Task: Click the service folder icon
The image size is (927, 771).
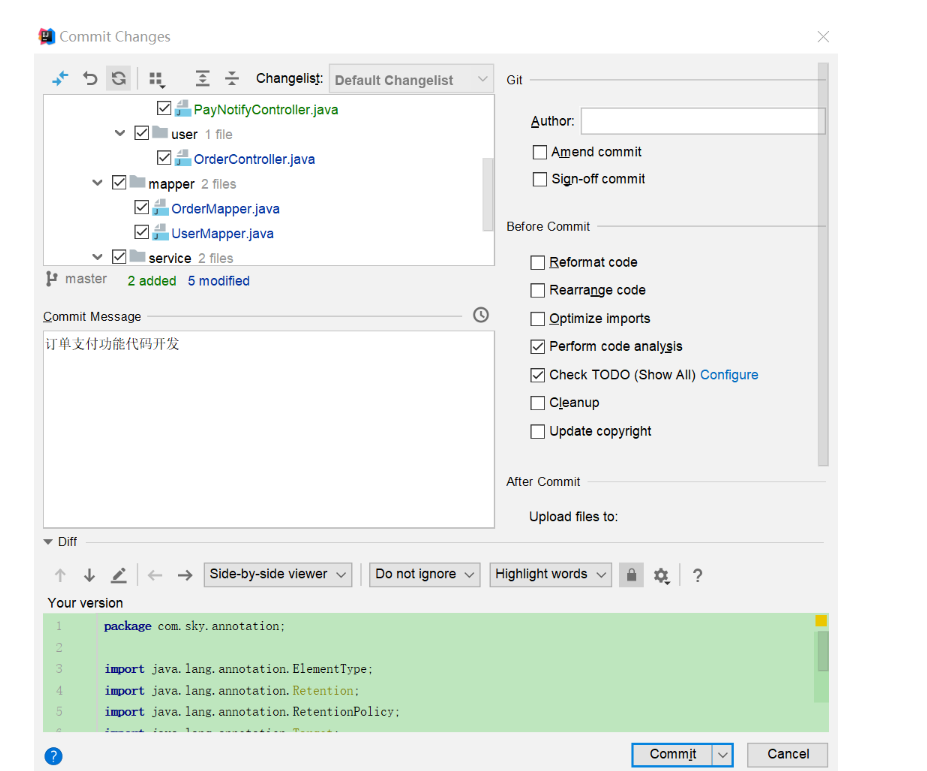Action: (137, 257)
